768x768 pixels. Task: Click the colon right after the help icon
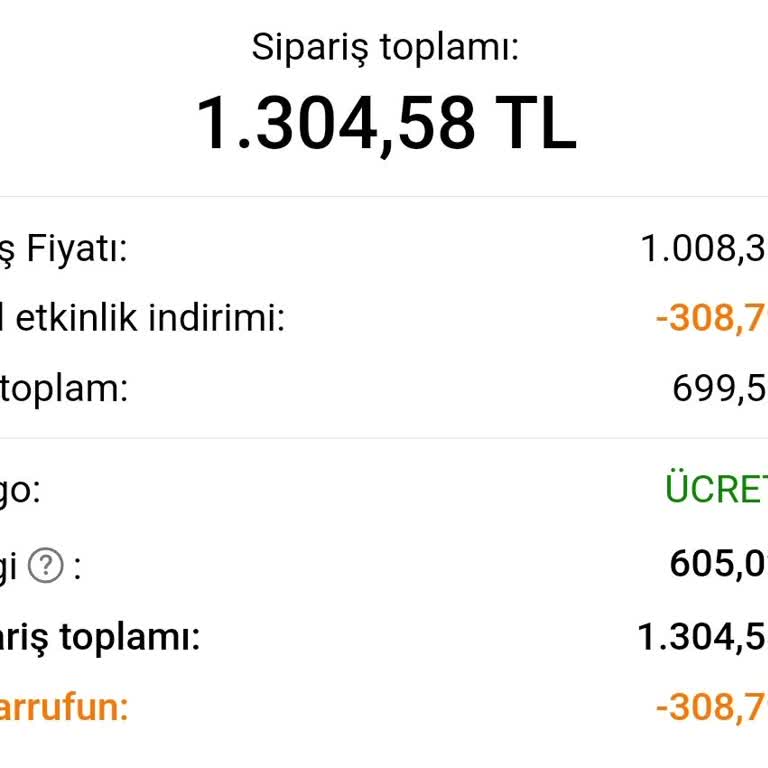coord(76,569)
